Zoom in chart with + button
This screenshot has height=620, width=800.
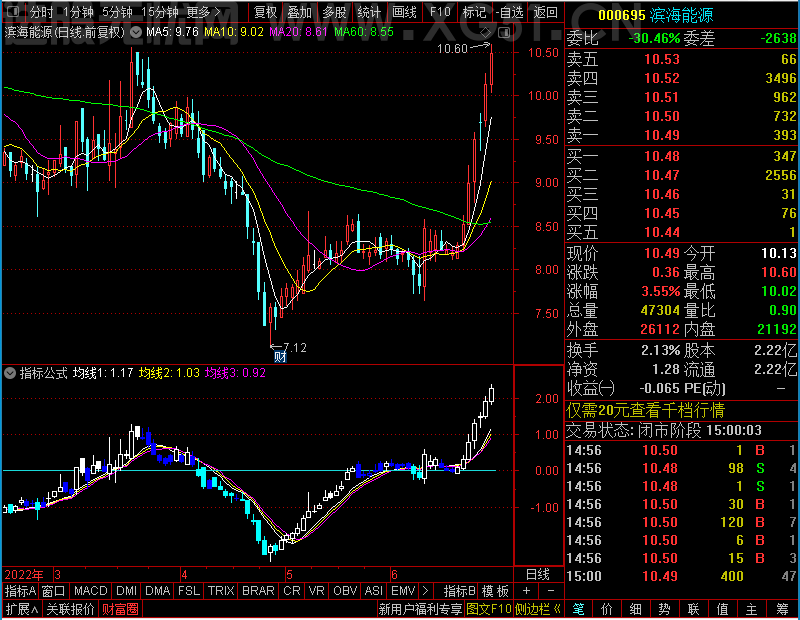[526, 591]
